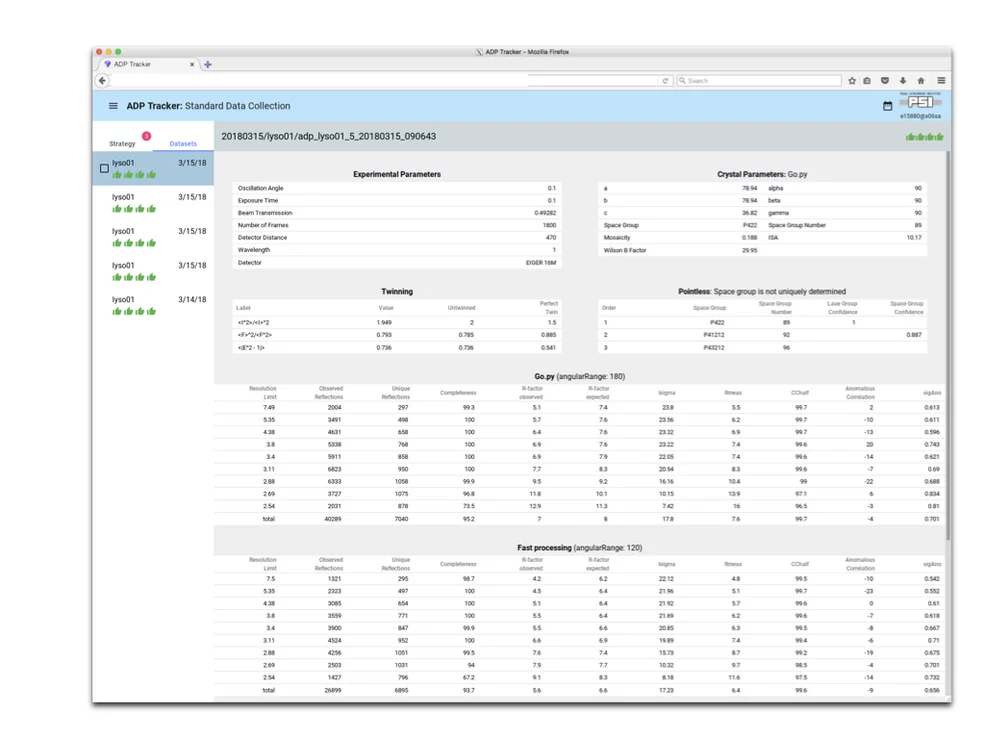The image size is (985, 739).
Task: Click the Oscillation Angle row
Action: point(397,188)
